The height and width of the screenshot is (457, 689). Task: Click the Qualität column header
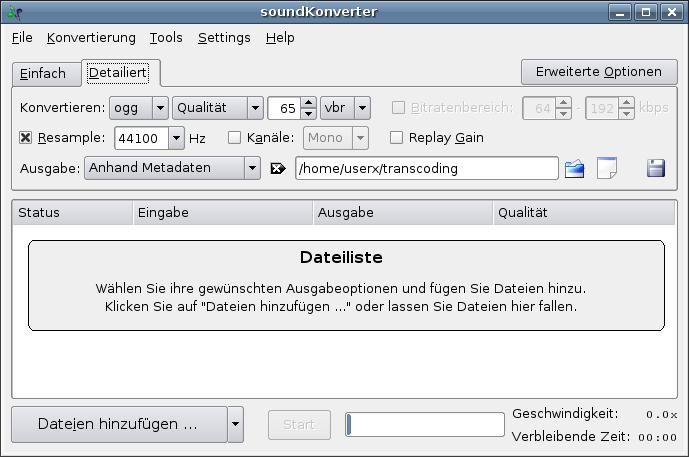(584, 213)
